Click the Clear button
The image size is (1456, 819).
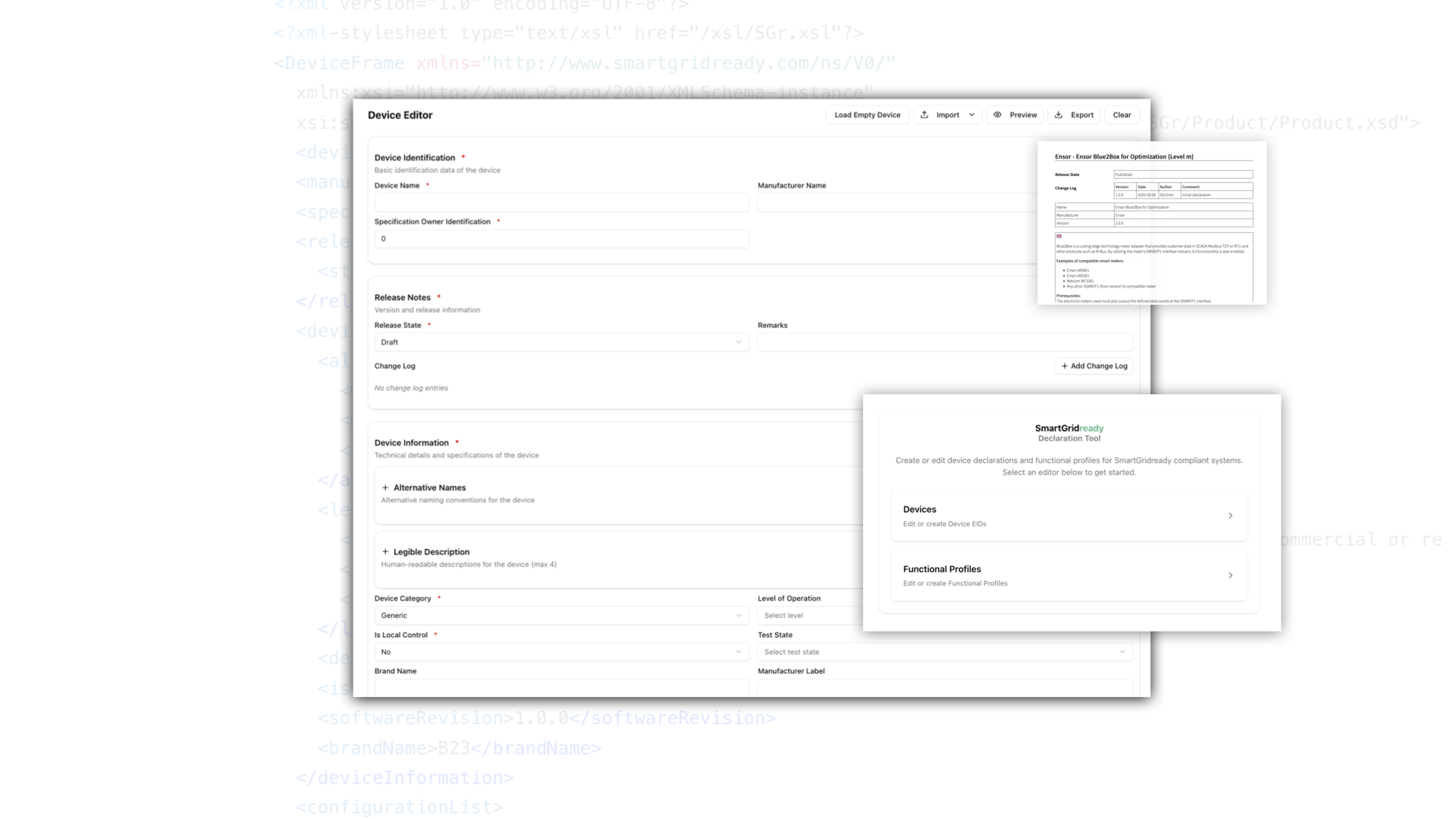1122,115
